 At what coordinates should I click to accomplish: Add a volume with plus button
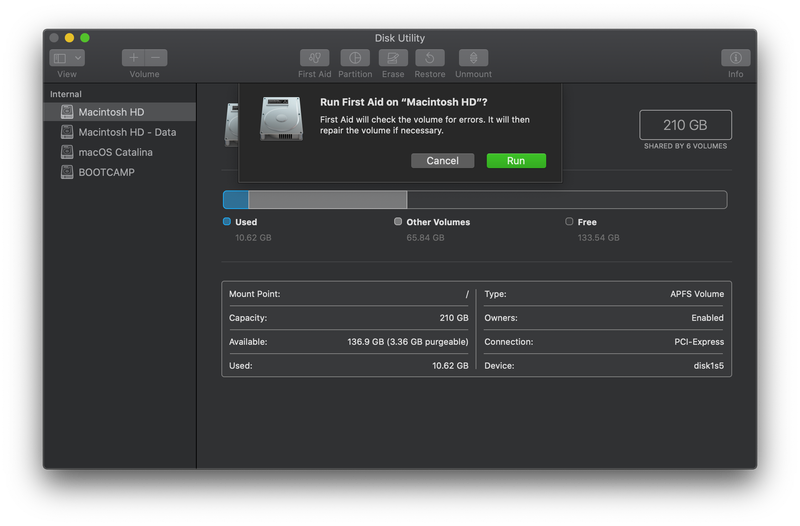(x=133, y=58)
